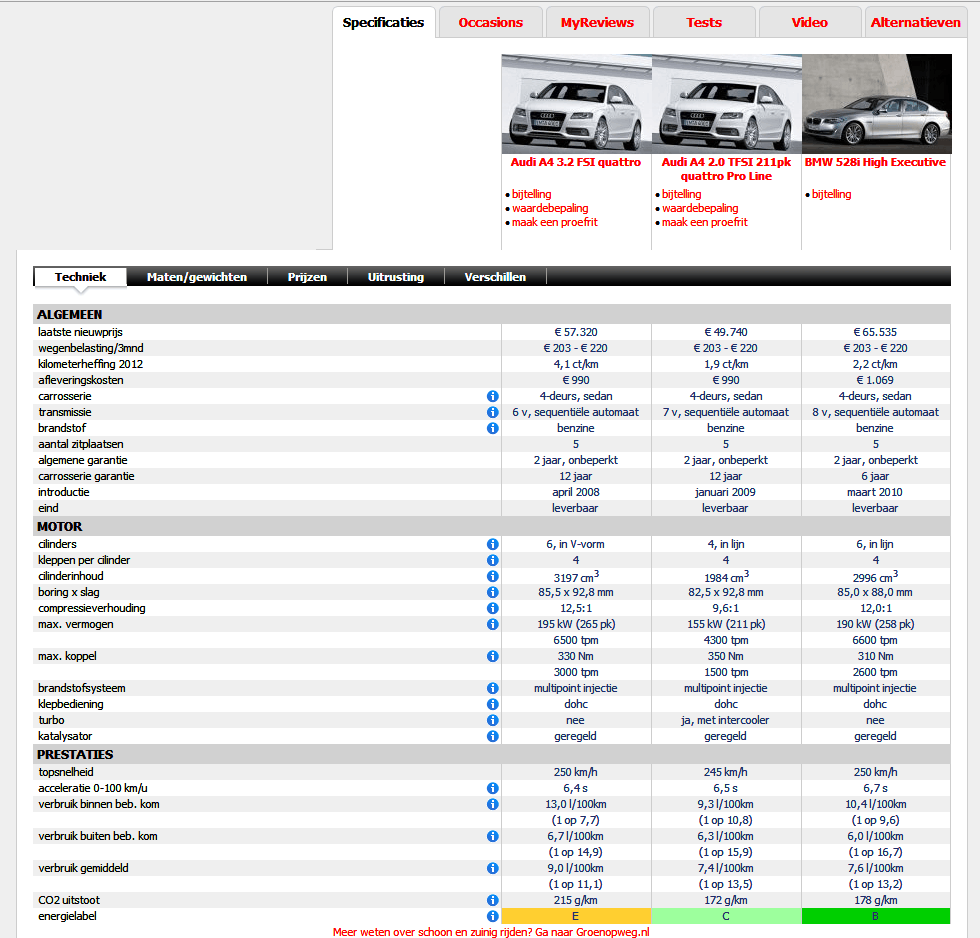This screenshot has height=938, width=980.
Task: Click maak een proefrit under Audi A4 3.2
Action: 554,222
